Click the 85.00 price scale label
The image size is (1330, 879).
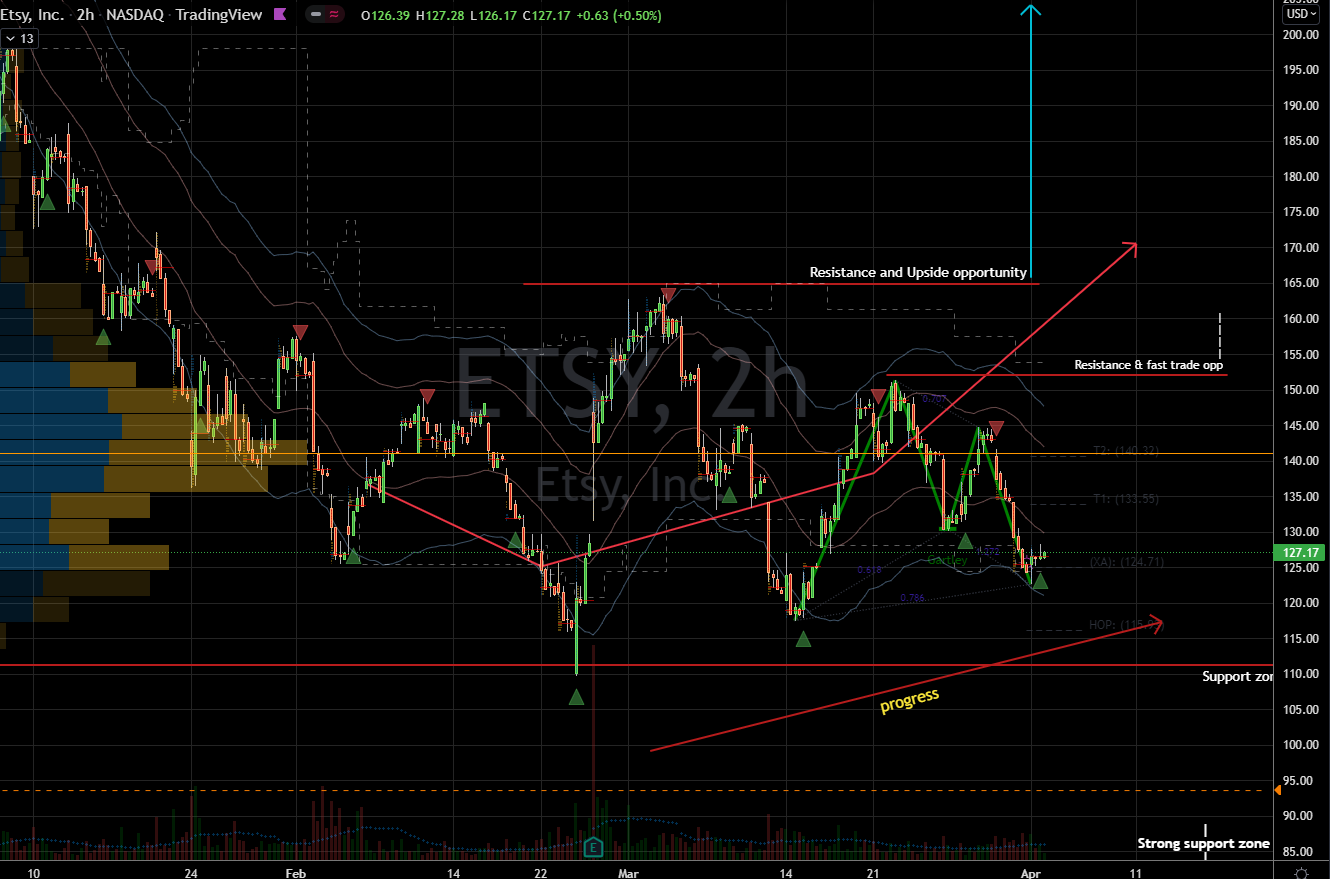coord(1301,852)
